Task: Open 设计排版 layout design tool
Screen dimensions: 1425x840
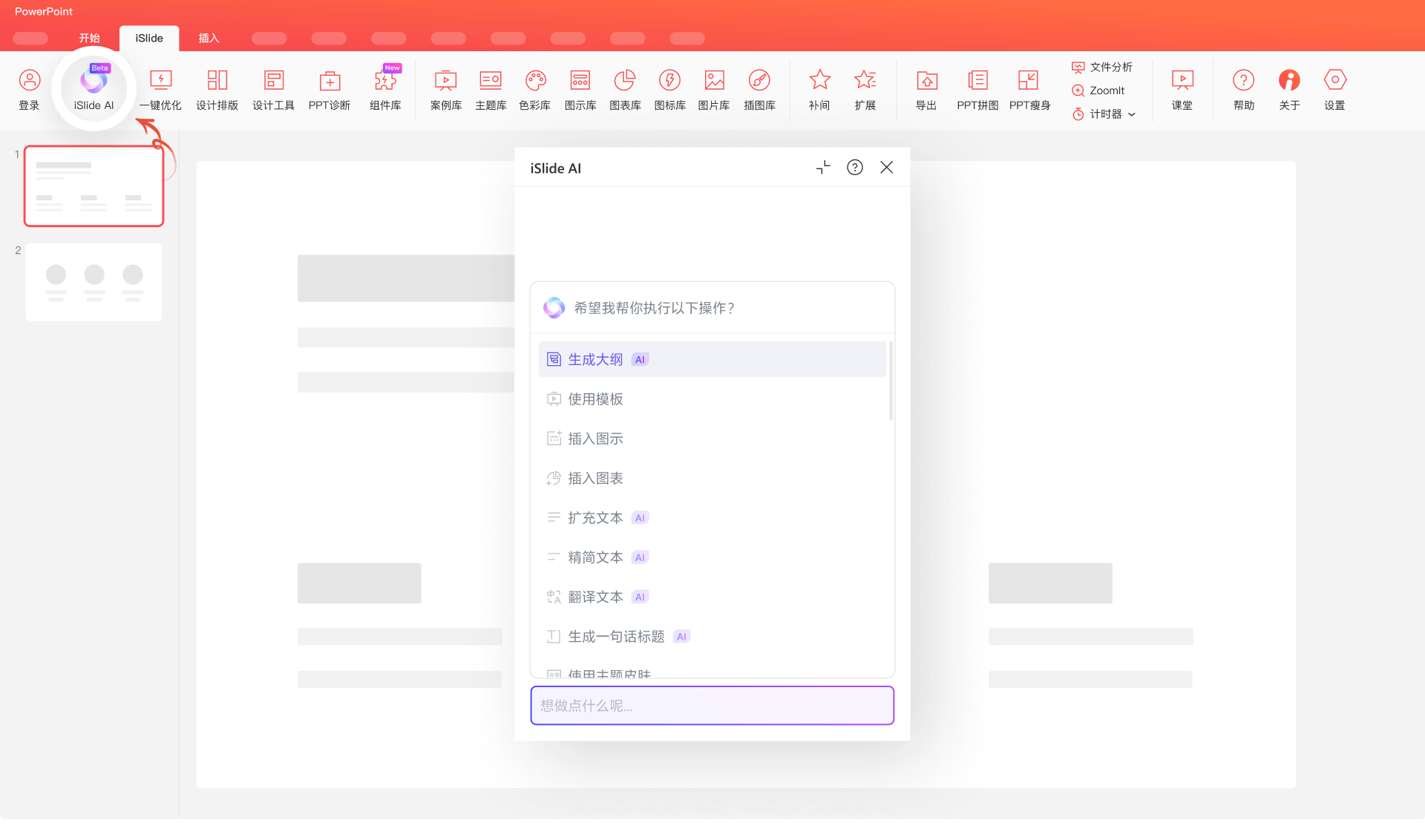Action: (217, 89)
